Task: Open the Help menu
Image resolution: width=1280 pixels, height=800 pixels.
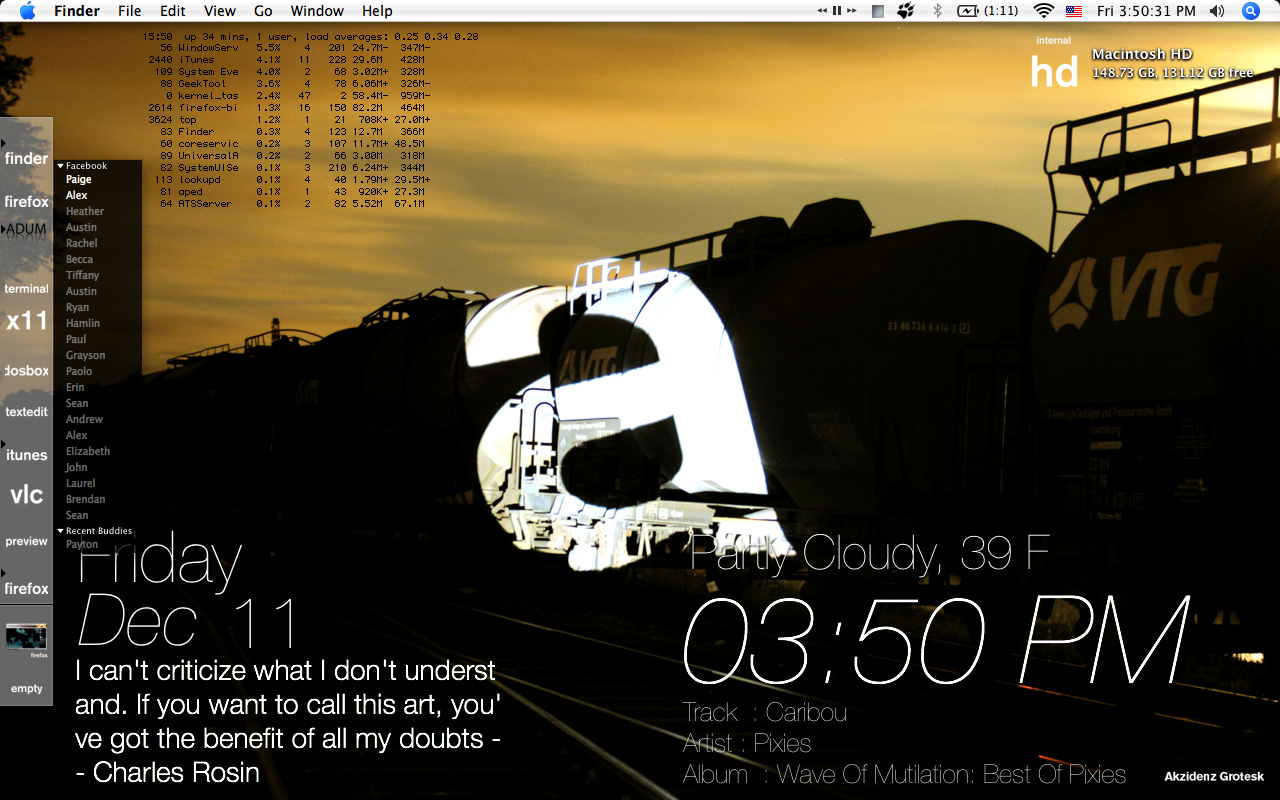Action: click(x=377, y=11)
